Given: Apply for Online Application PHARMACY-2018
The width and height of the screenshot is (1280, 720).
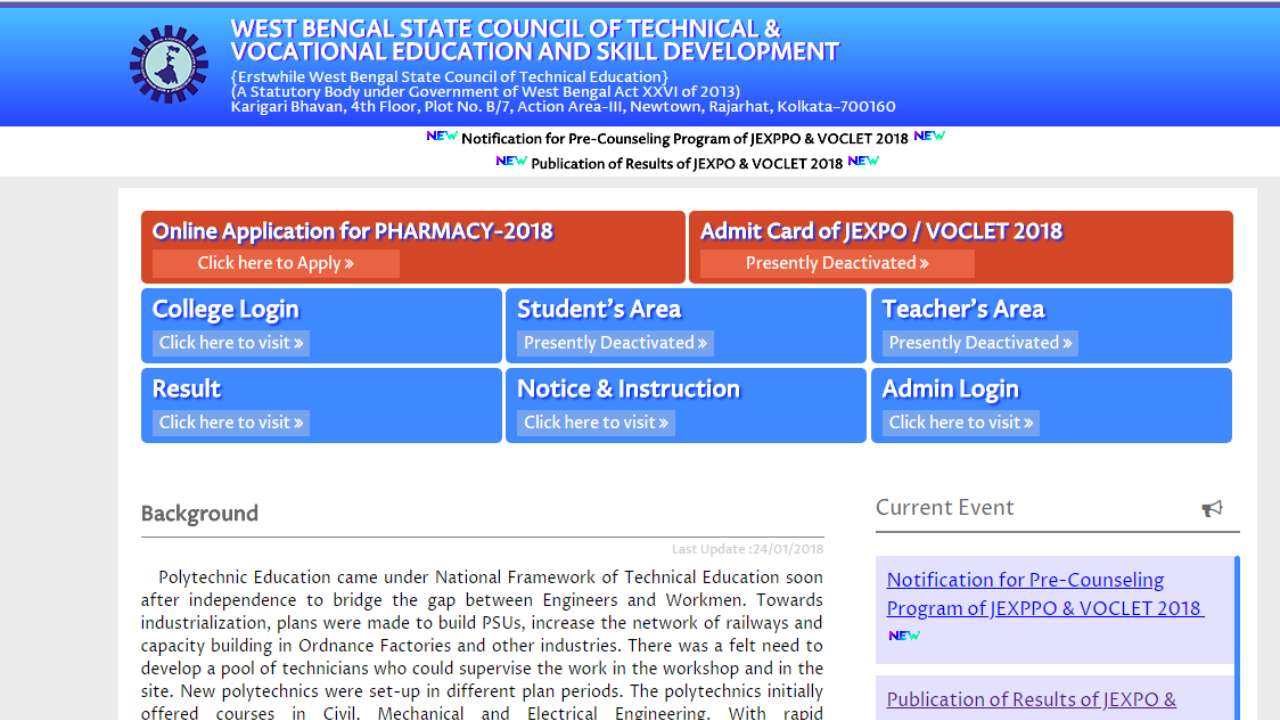Looking at the screenshot, I should click(275, 263).
